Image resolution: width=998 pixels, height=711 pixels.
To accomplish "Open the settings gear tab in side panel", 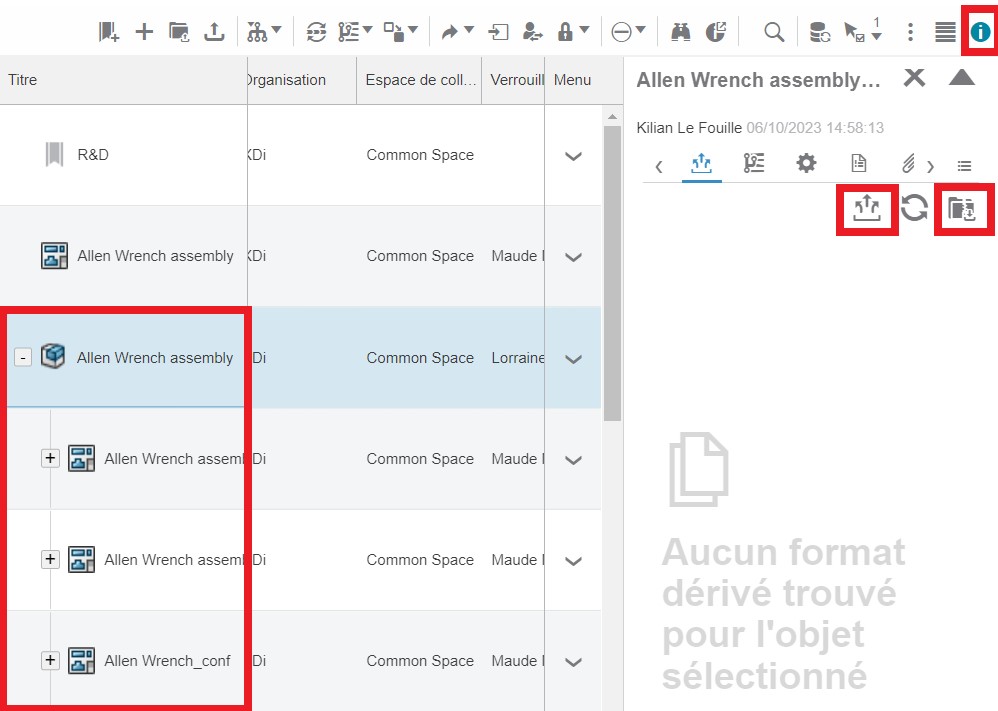I will pos(806,164).
